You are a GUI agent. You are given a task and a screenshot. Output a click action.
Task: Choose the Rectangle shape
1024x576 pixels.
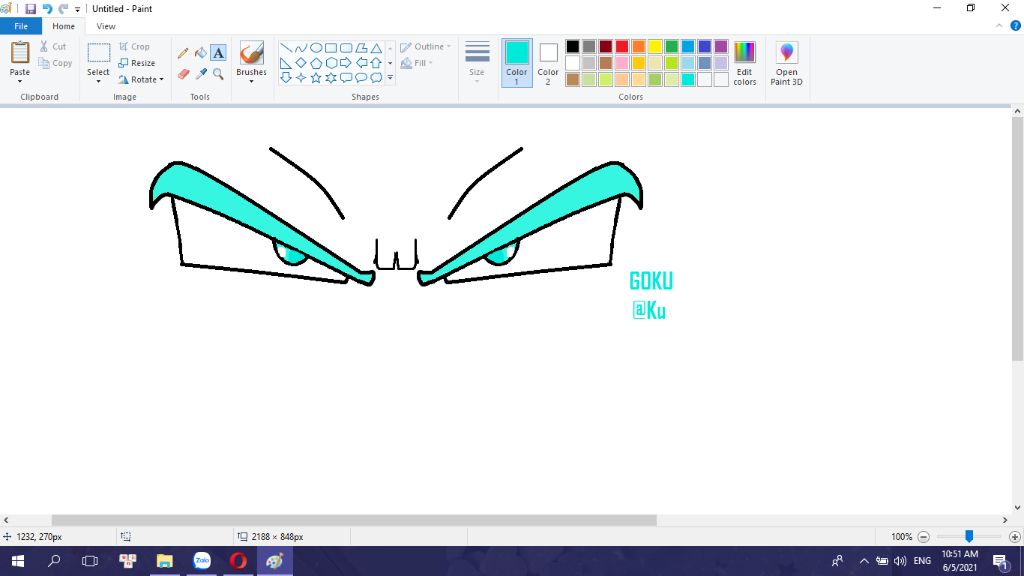click(331, 48)
